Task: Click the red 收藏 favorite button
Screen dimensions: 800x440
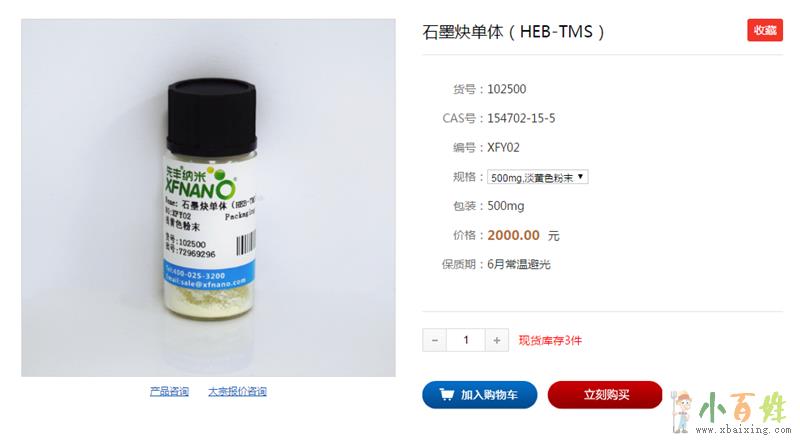Action: [765, 30]
